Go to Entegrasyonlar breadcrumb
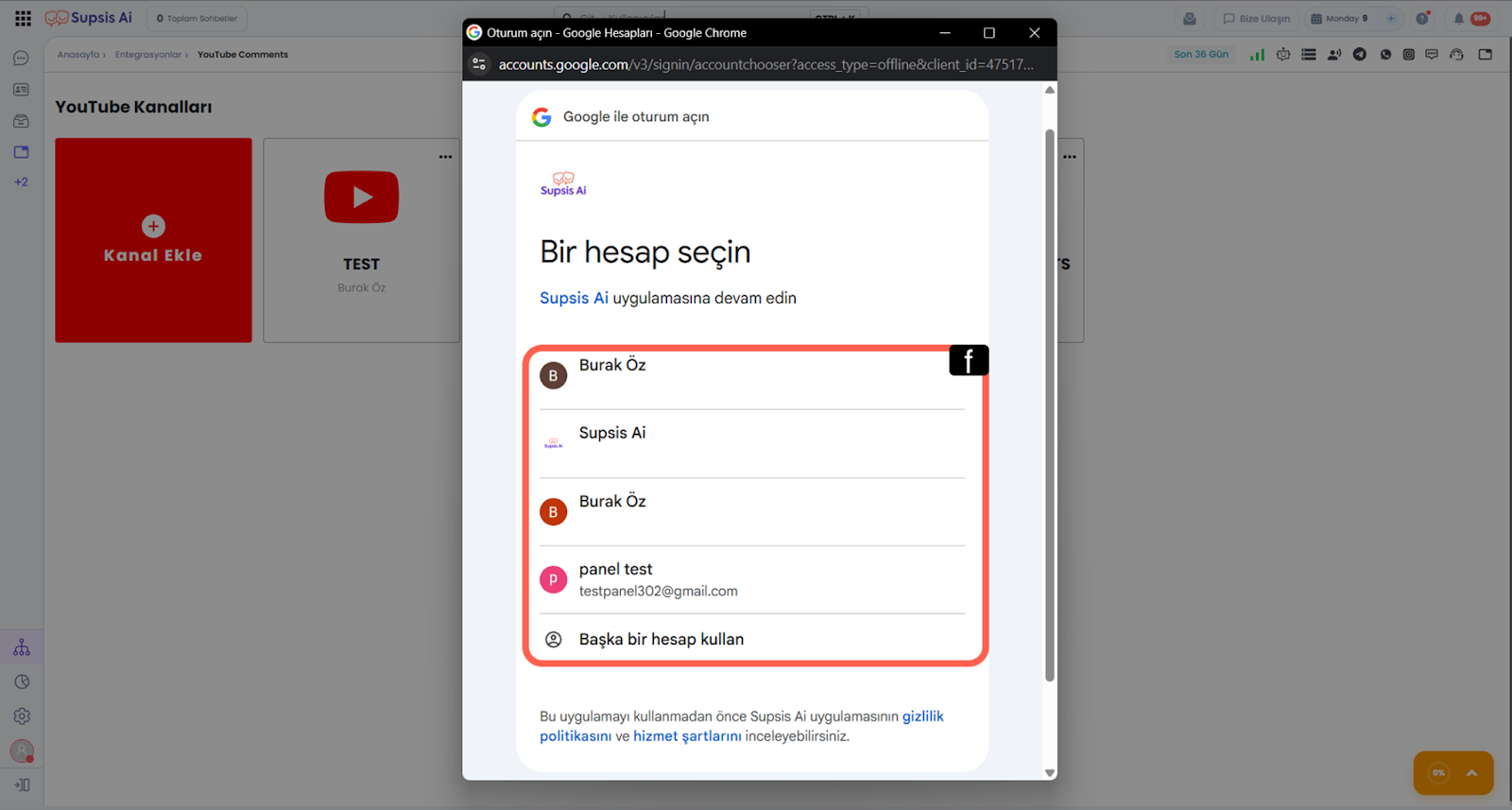This screenshot has width=1512, height=810. click(x=147, y=55)
